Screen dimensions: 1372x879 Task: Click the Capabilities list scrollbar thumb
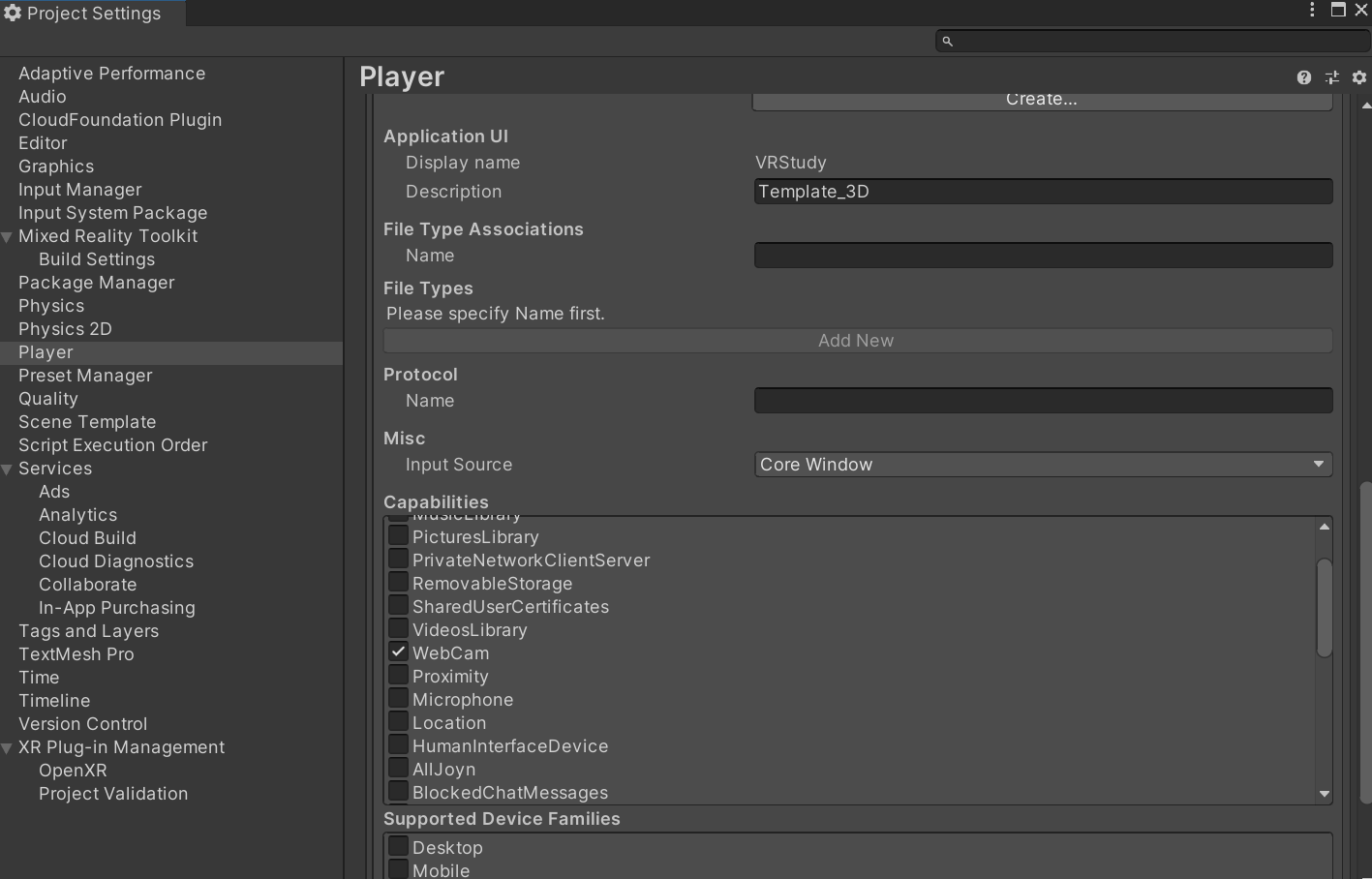click(x=1324, y=608)
